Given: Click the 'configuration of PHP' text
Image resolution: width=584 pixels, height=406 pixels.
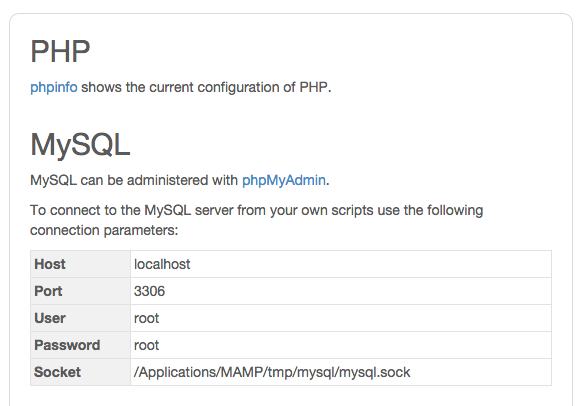Looking at the screenshot, I should point(263,87).
